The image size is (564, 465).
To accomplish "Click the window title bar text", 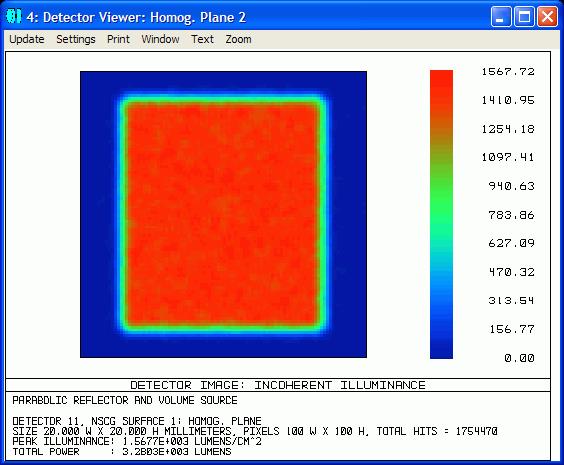I will (136, 17).
